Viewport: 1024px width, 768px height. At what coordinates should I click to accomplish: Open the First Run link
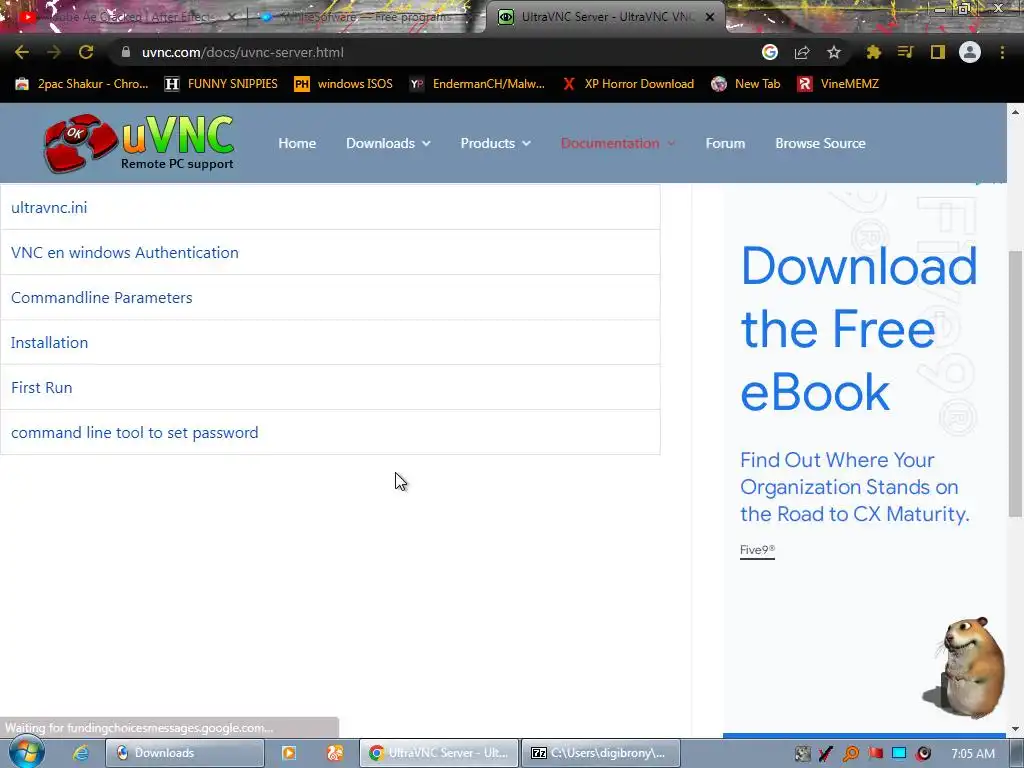pos(42,388)
